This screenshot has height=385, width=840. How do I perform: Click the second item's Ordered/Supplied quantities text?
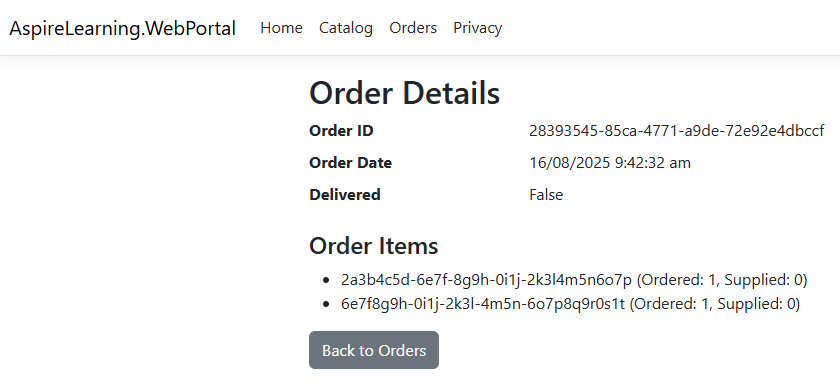point(715,304)
